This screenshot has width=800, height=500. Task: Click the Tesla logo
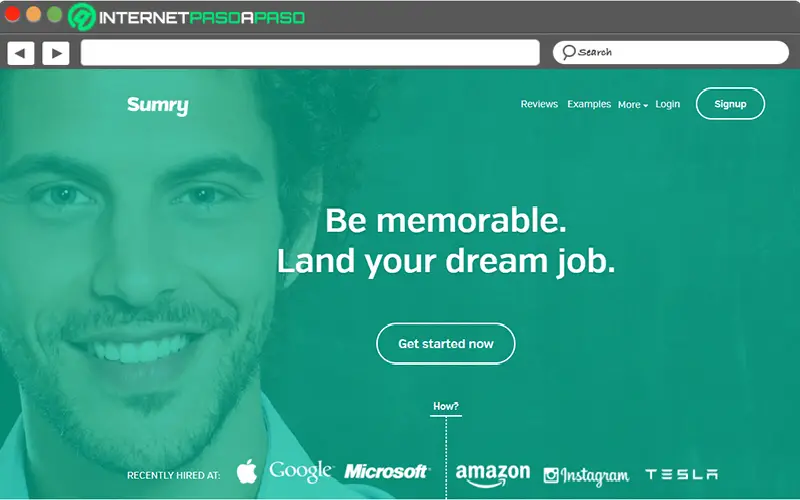tap(682, 474)
